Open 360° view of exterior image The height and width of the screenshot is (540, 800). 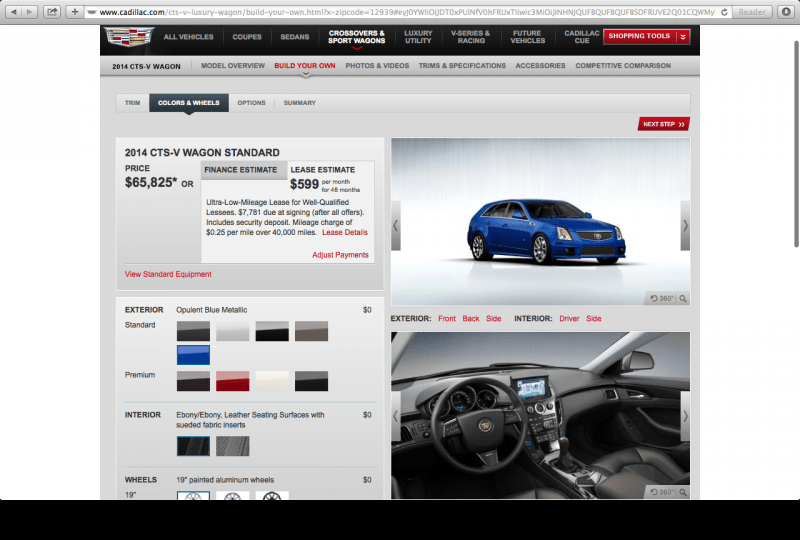662,299
